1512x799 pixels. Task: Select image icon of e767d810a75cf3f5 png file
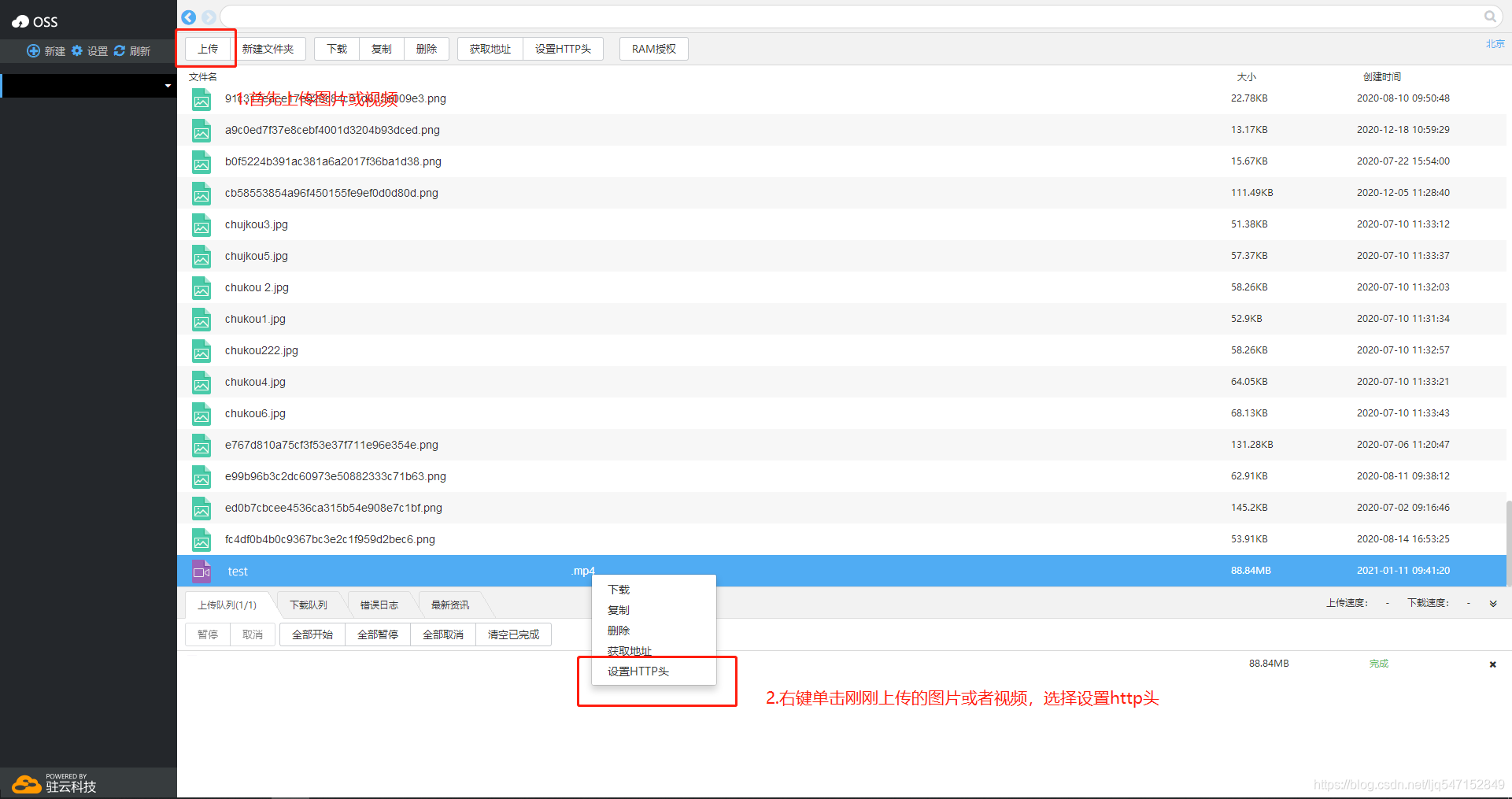pyautogui.click(x=201, y=446)
